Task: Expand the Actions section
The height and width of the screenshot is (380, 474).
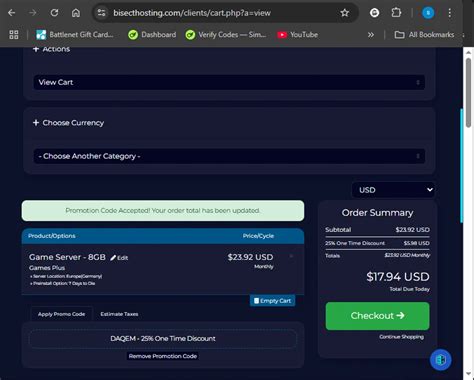Action: tap(51, 49)
